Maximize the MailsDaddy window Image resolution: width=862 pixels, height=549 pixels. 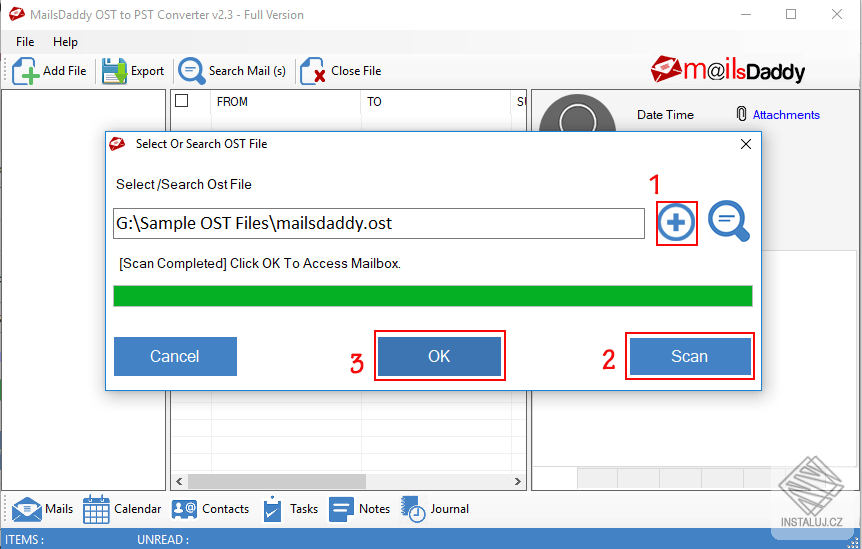pos(791,14)
